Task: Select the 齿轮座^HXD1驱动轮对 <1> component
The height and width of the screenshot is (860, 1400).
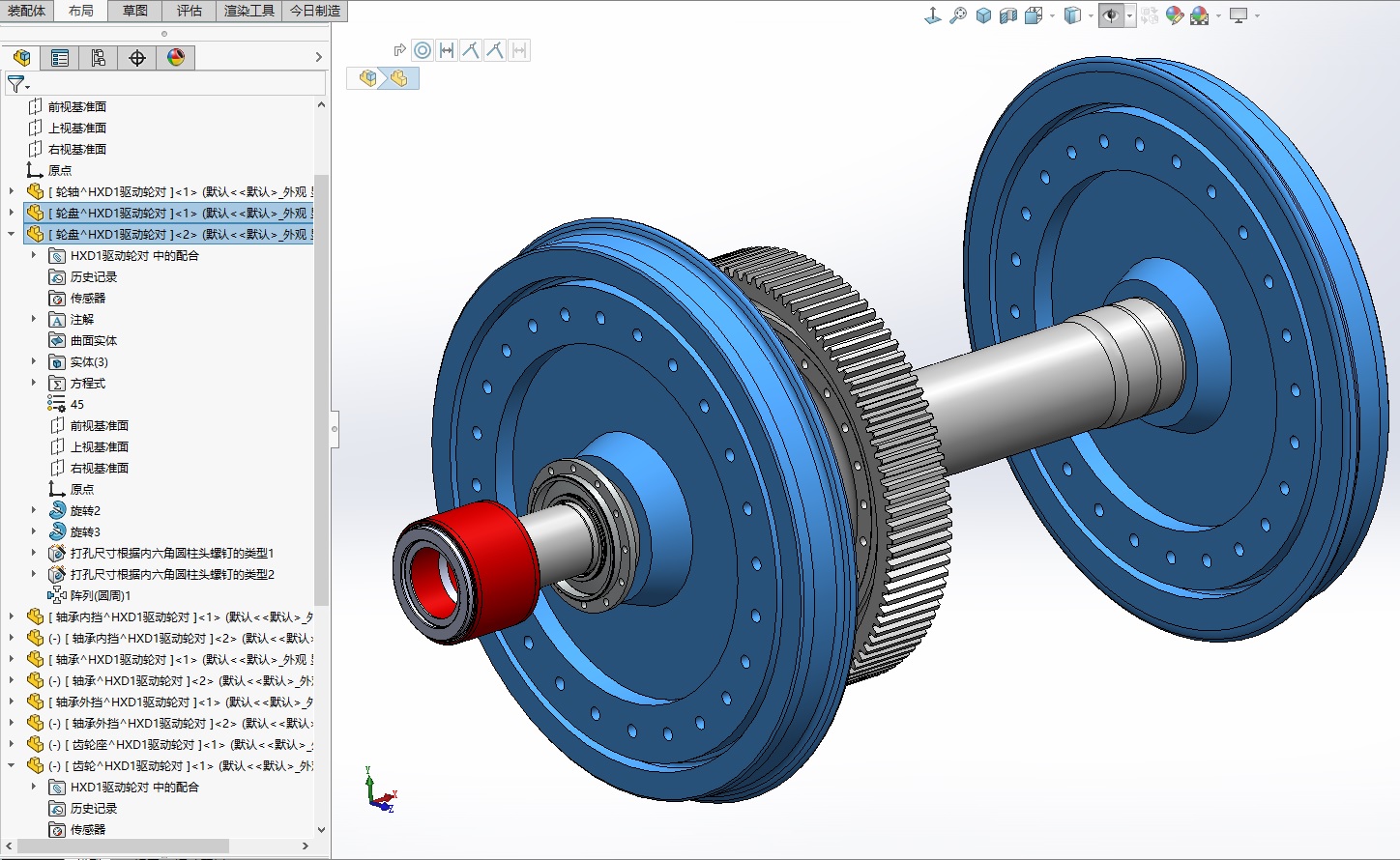Action: click(182, 744)
